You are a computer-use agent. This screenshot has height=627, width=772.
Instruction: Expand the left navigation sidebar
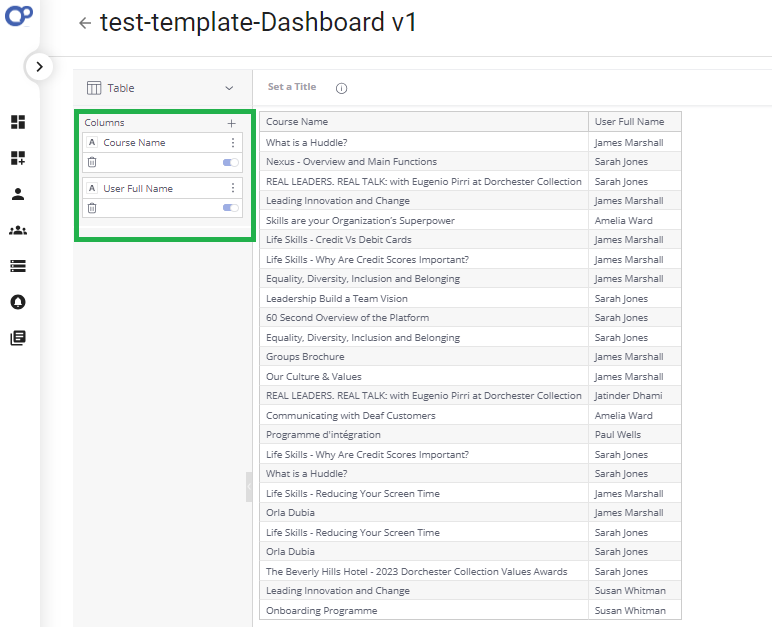click(x=39, y=67)
